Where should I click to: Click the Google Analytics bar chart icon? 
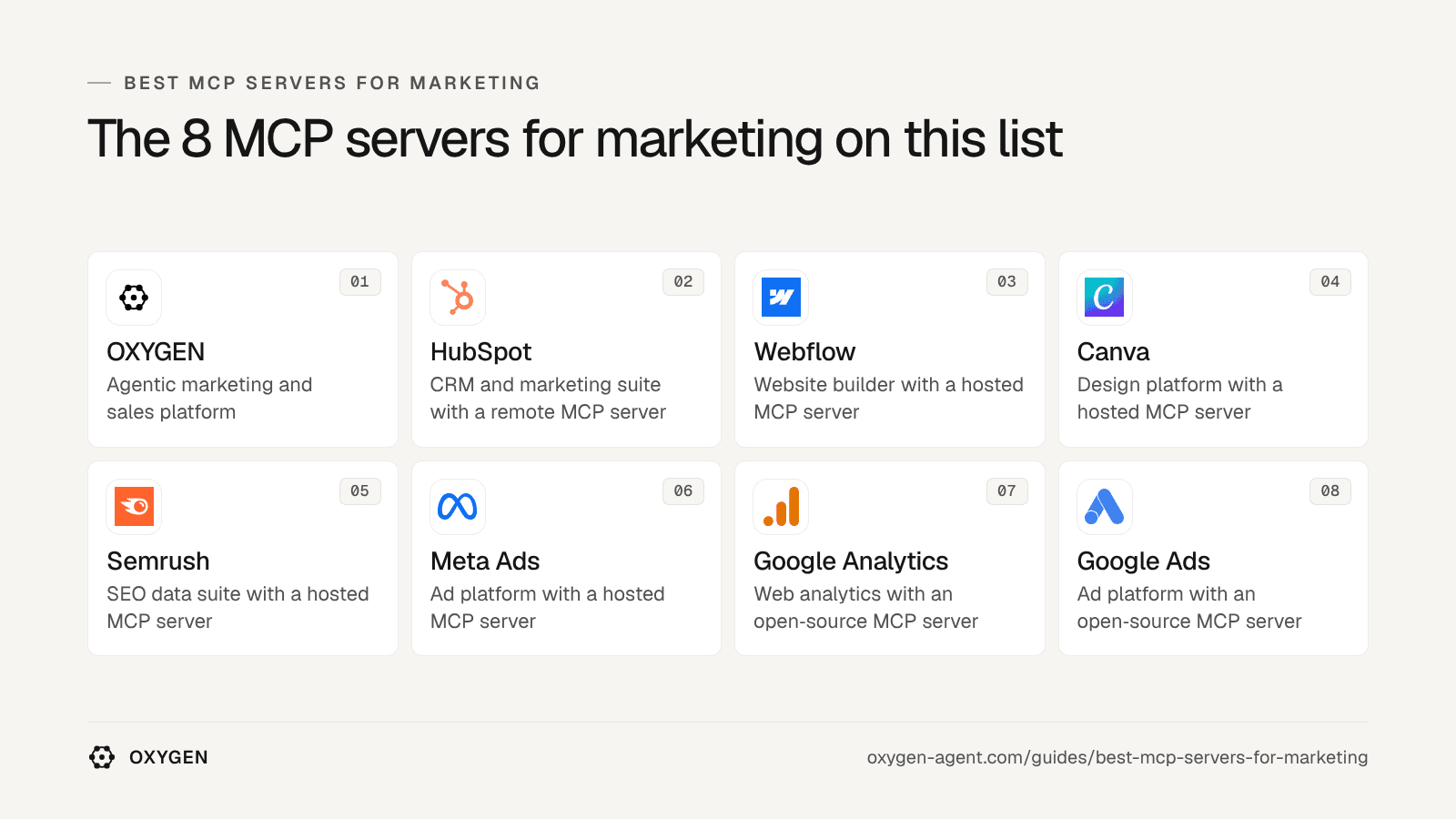(781, 507)
